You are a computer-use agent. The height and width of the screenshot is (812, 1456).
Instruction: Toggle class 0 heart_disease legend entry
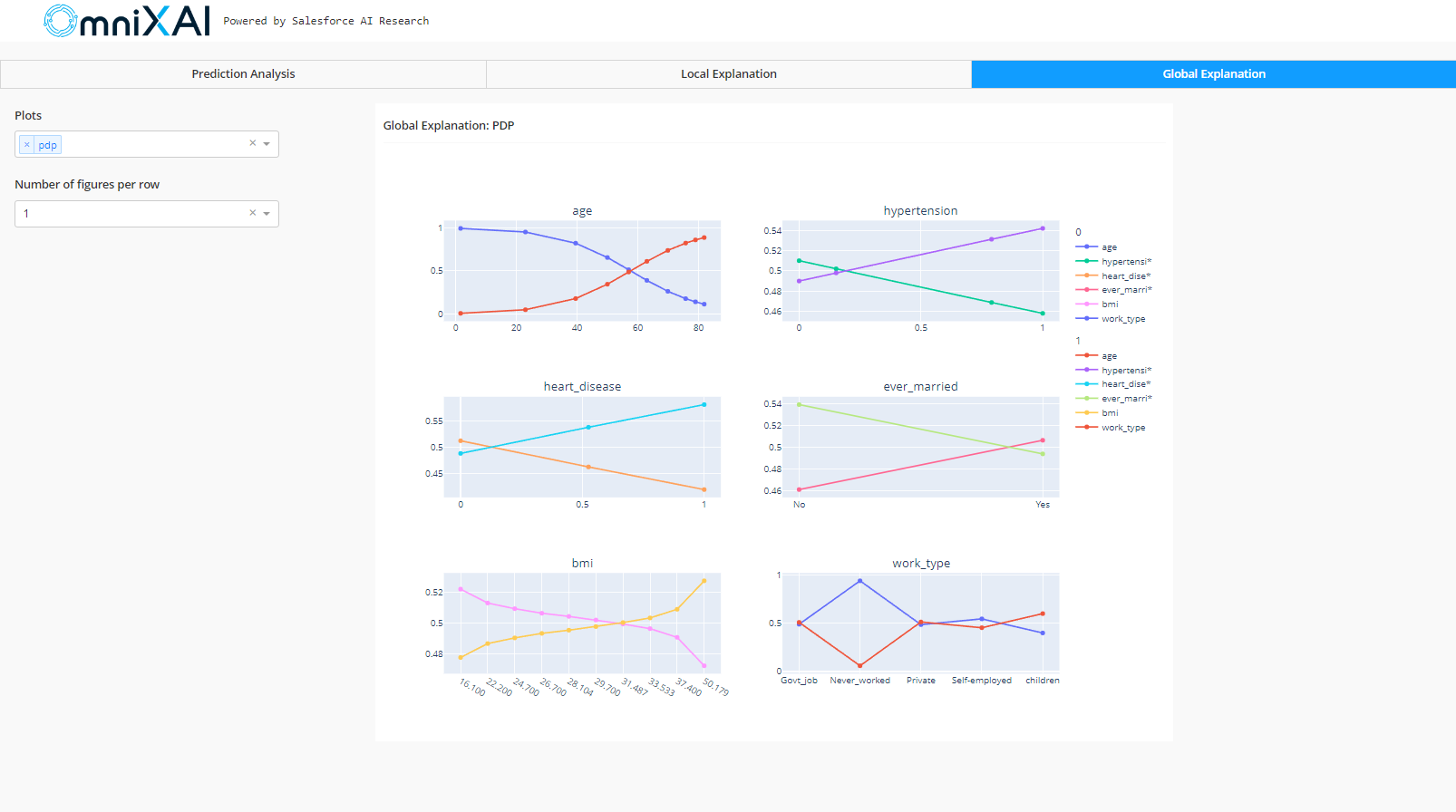[1113, 276]
